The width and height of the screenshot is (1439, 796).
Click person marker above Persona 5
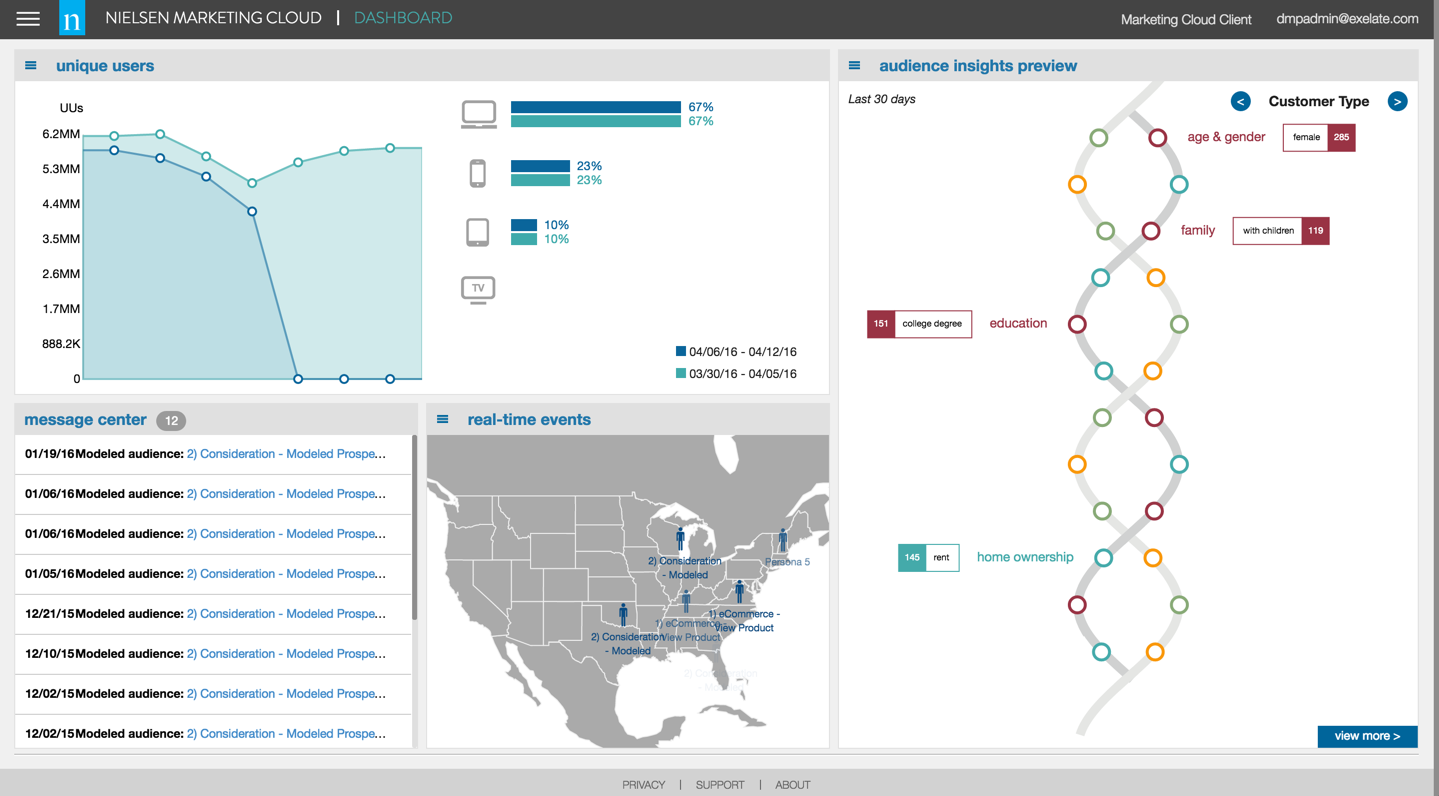click(783, 541)
